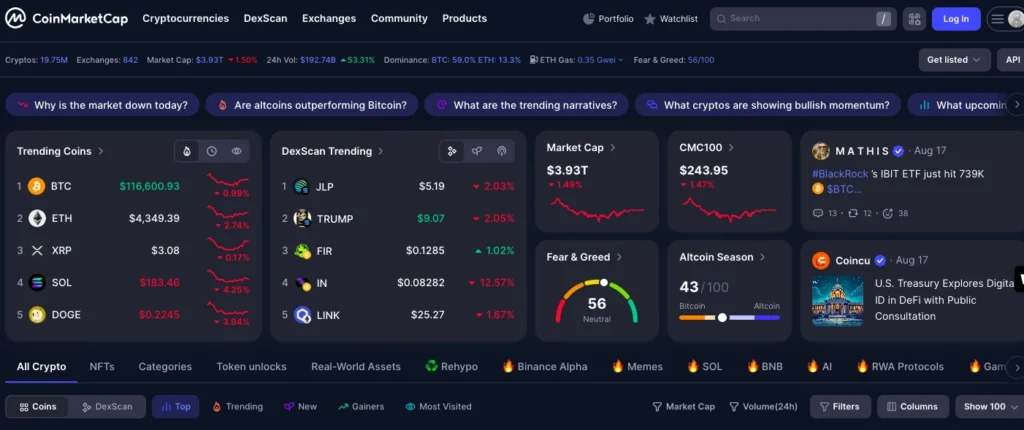
Task: Click the Ethereum ETH coin icon
Action: [x=37, y=218]
